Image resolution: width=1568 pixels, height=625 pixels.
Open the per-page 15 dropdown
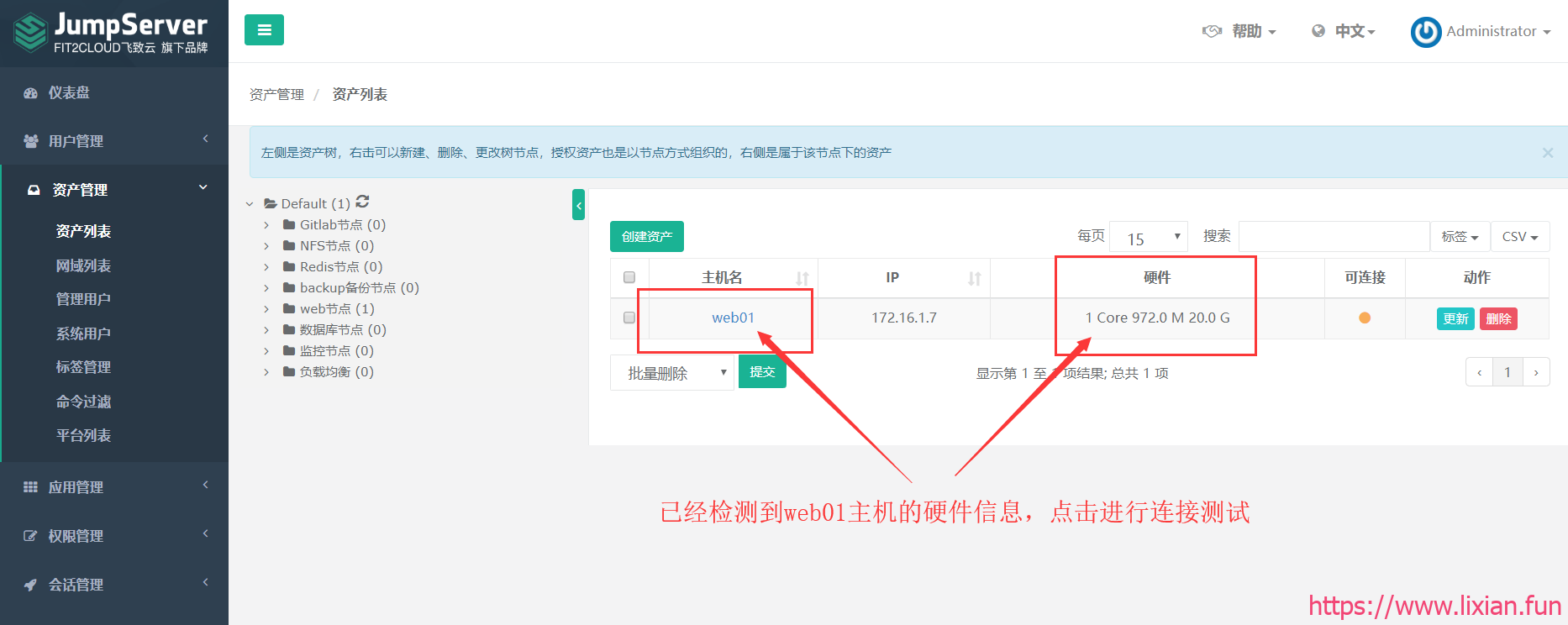pyautogui.click(x=1148, y=238)
